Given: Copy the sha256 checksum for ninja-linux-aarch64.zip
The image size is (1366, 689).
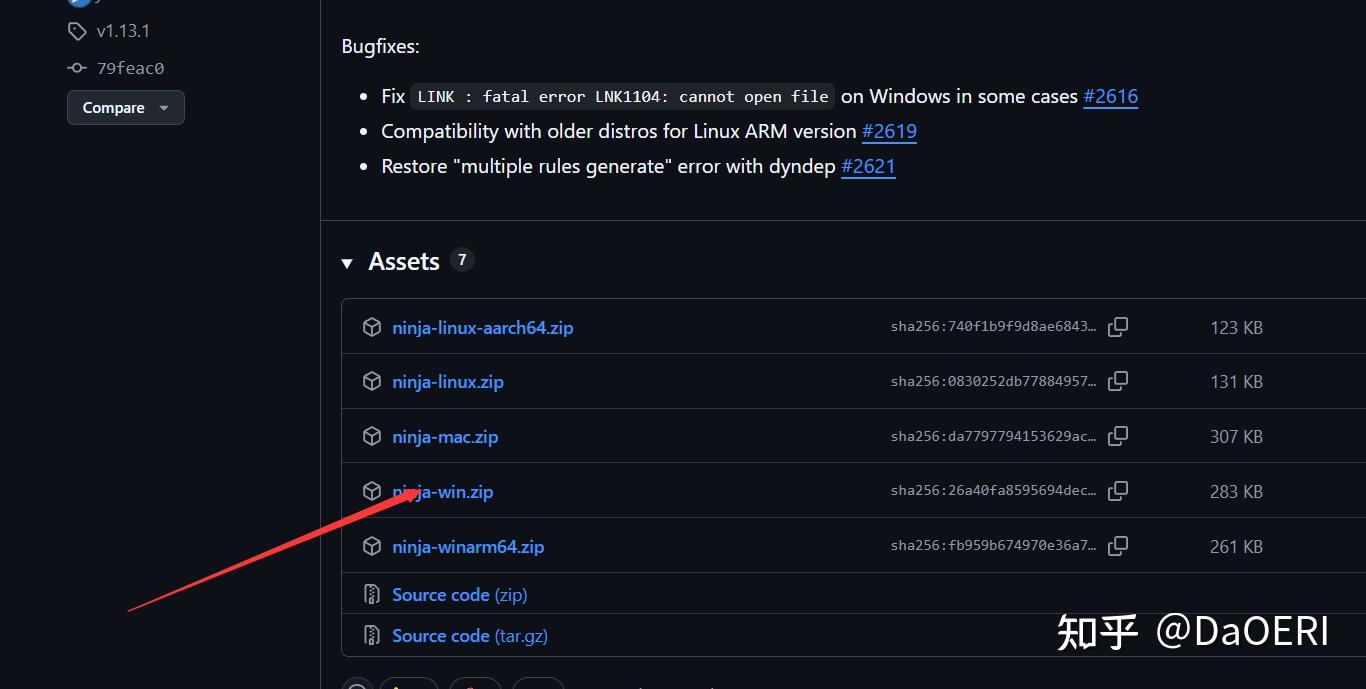Looking at the screenshot, I should pos(1118,326).
